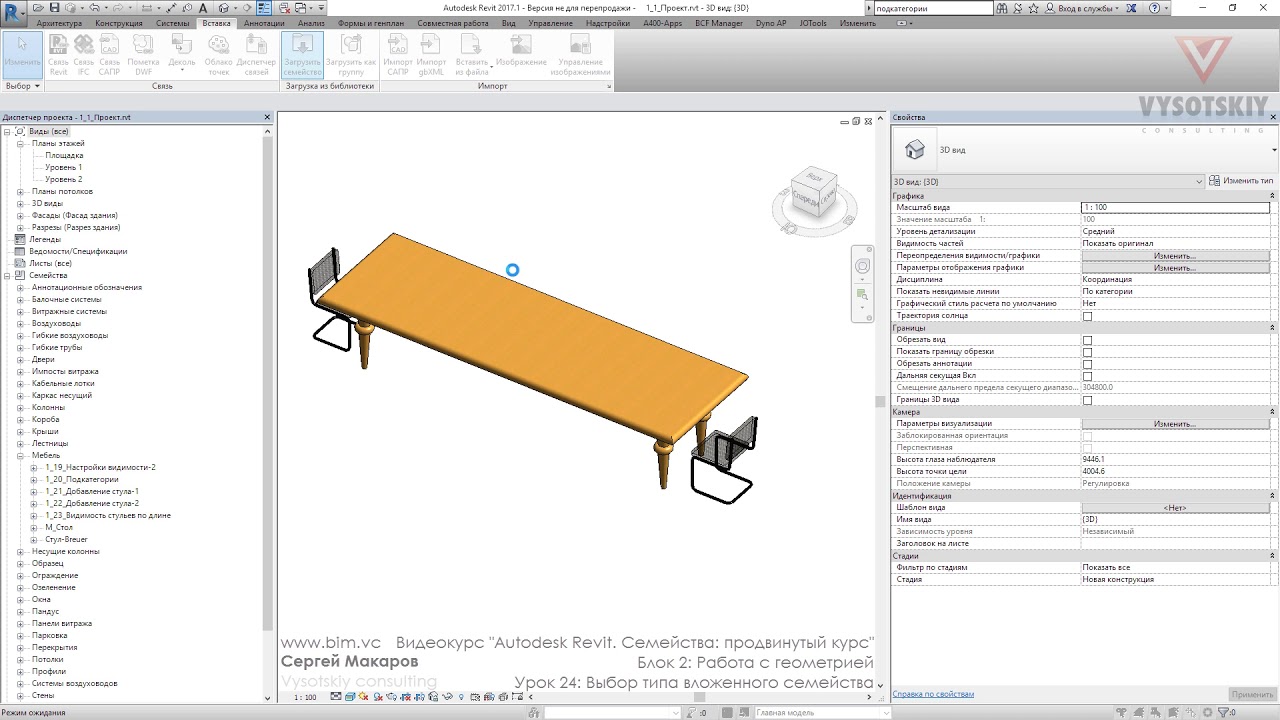Screen dimensions: 1280x720
Task: Enable the Обрезать вид checkbox
Action: pos(1087,340)
